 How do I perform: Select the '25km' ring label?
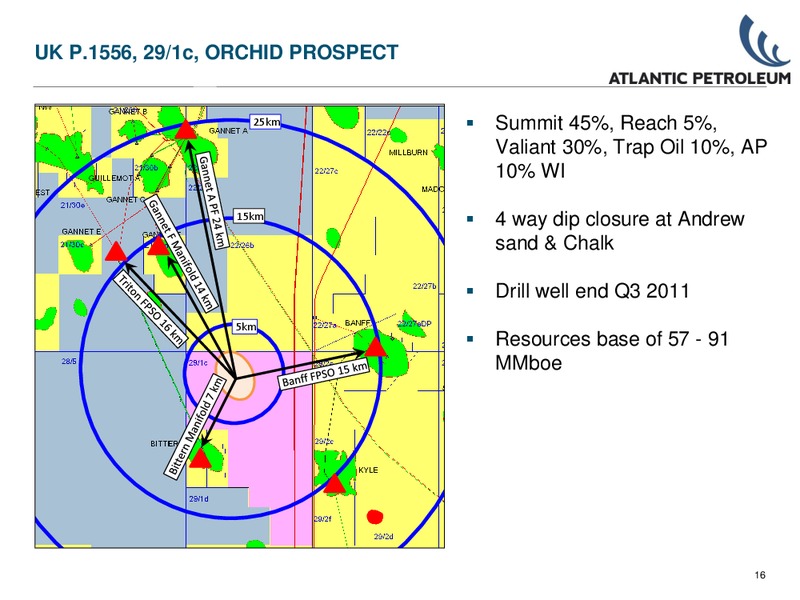pyautogui.click(x=266, y=121)
